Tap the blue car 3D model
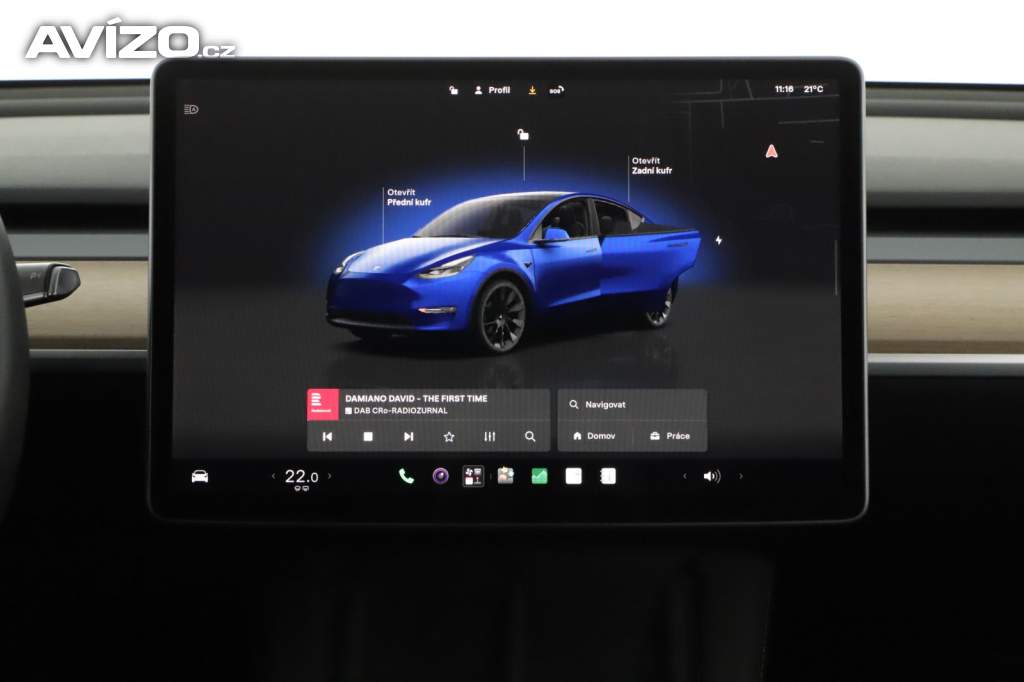The width and height of the screenshot is (1024, 682). point(513,271)
